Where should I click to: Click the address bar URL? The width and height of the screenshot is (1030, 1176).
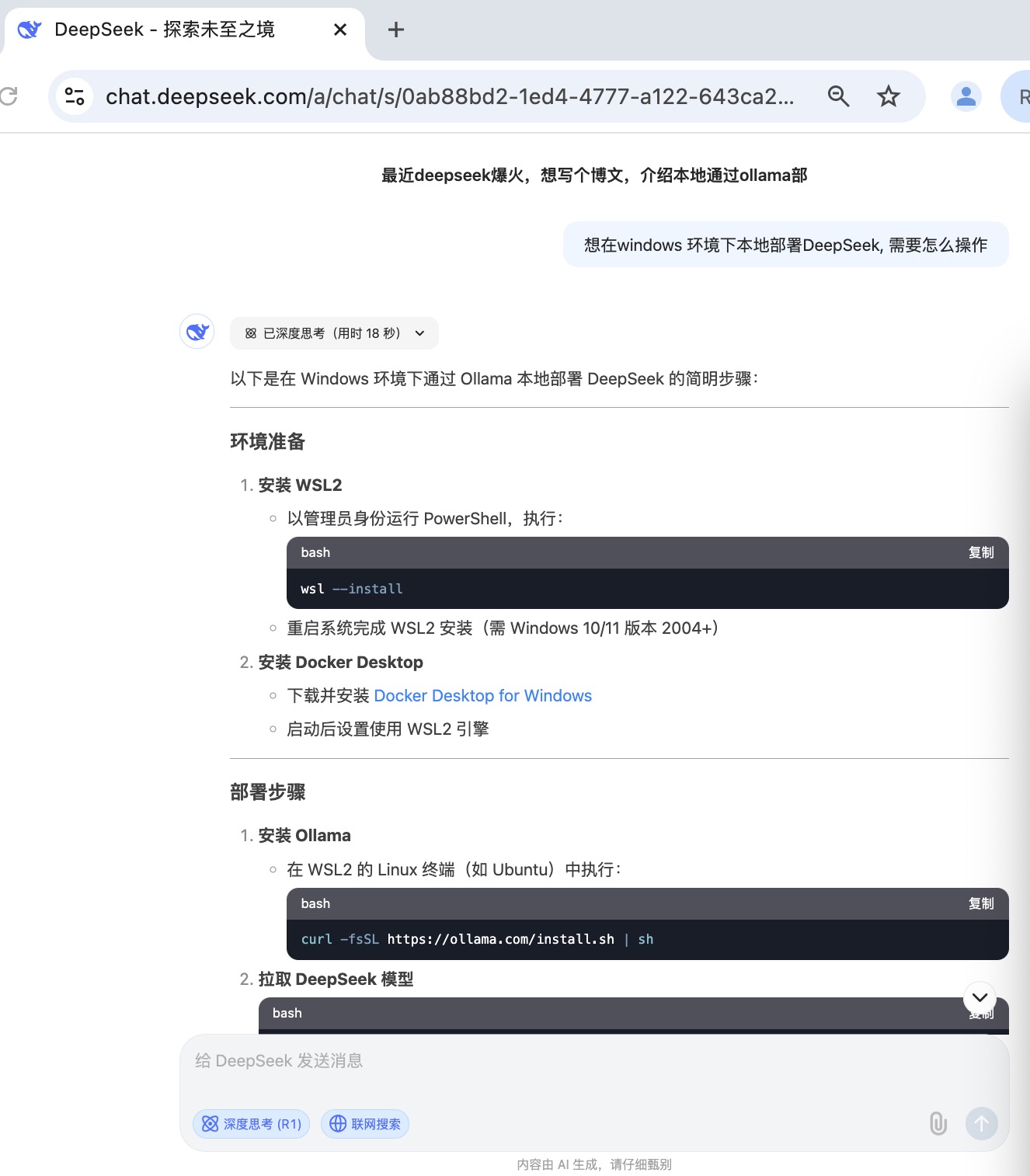click(450, 96)
